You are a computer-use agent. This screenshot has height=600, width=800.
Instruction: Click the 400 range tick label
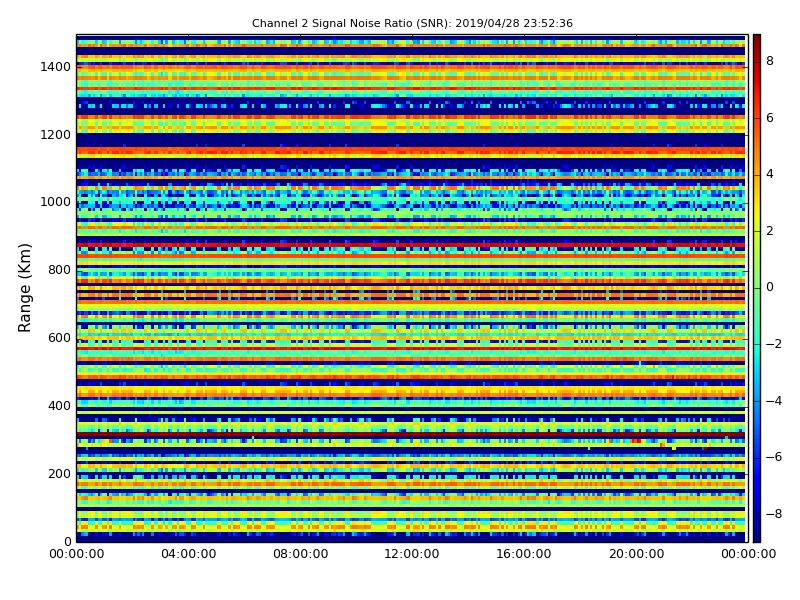[x=59, y=406]
